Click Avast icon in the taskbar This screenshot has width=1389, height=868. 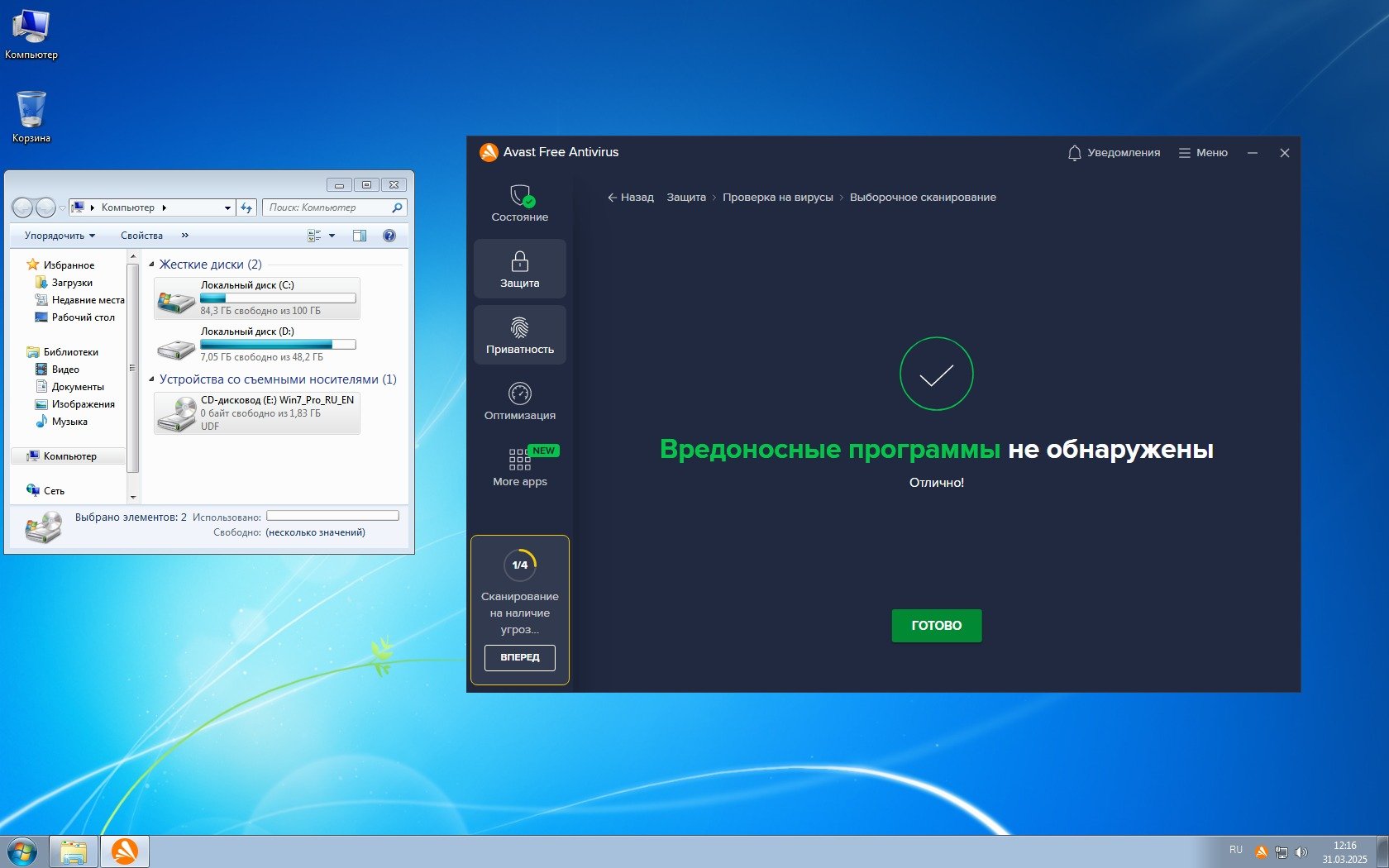125,851
